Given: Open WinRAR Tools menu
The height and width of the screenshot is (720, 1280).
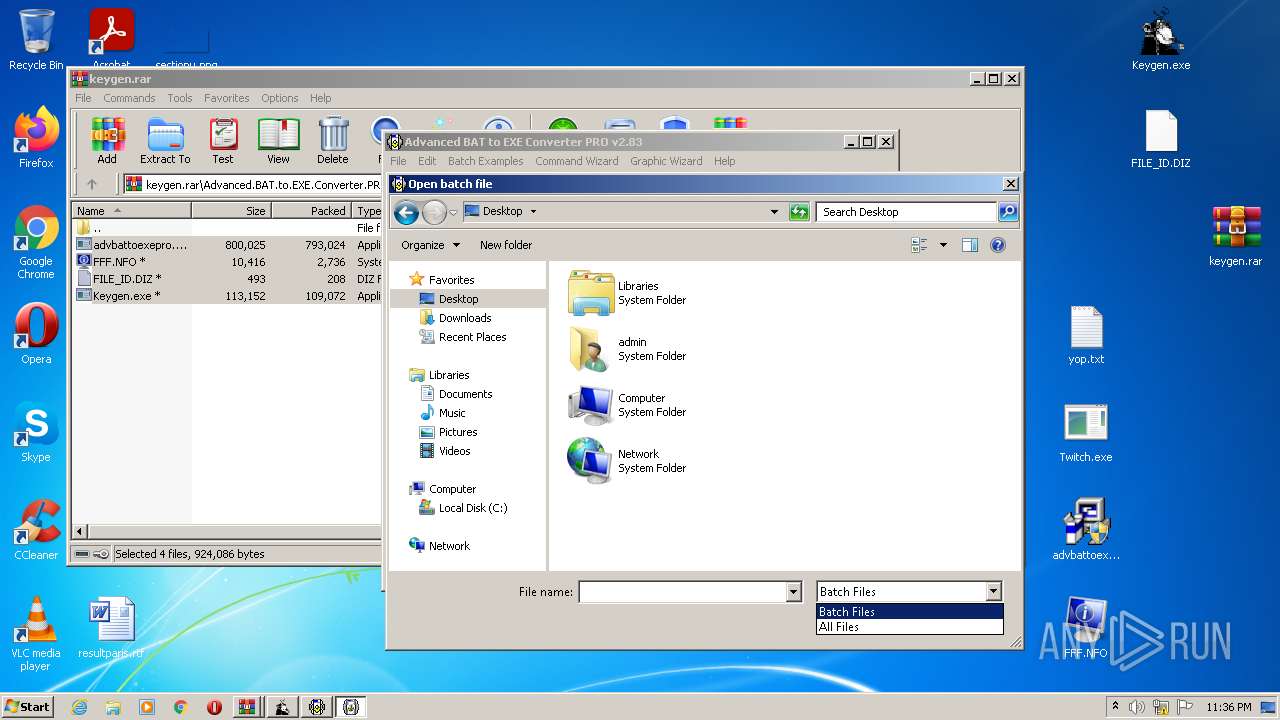Looking at the screenshot, I should pyautogui.click(x=180, y=98).
